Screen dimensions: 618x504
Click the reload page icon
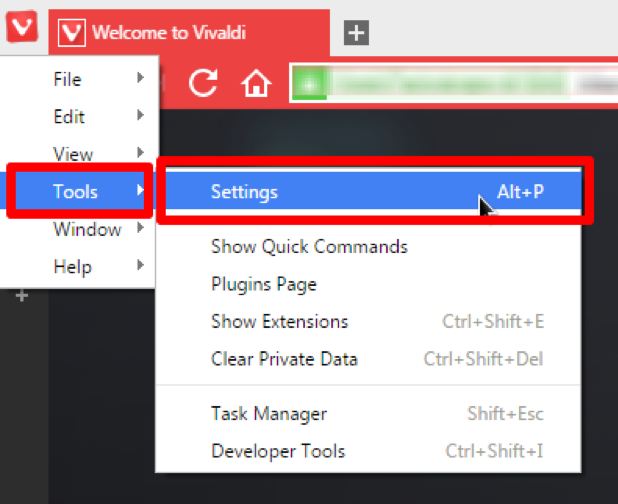pyautogui.click(x=203, y=83)
